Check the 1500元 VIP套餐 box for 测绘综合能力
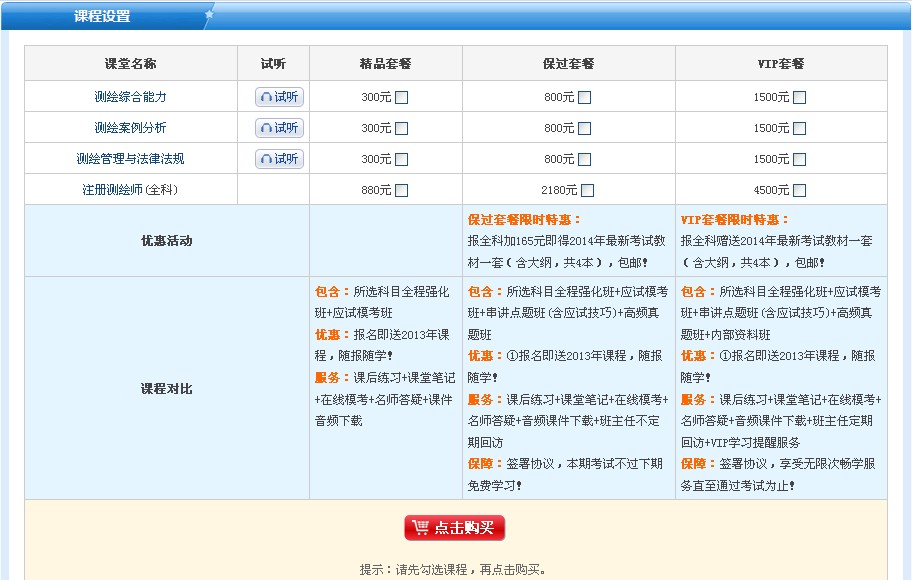 coord(800,98)
